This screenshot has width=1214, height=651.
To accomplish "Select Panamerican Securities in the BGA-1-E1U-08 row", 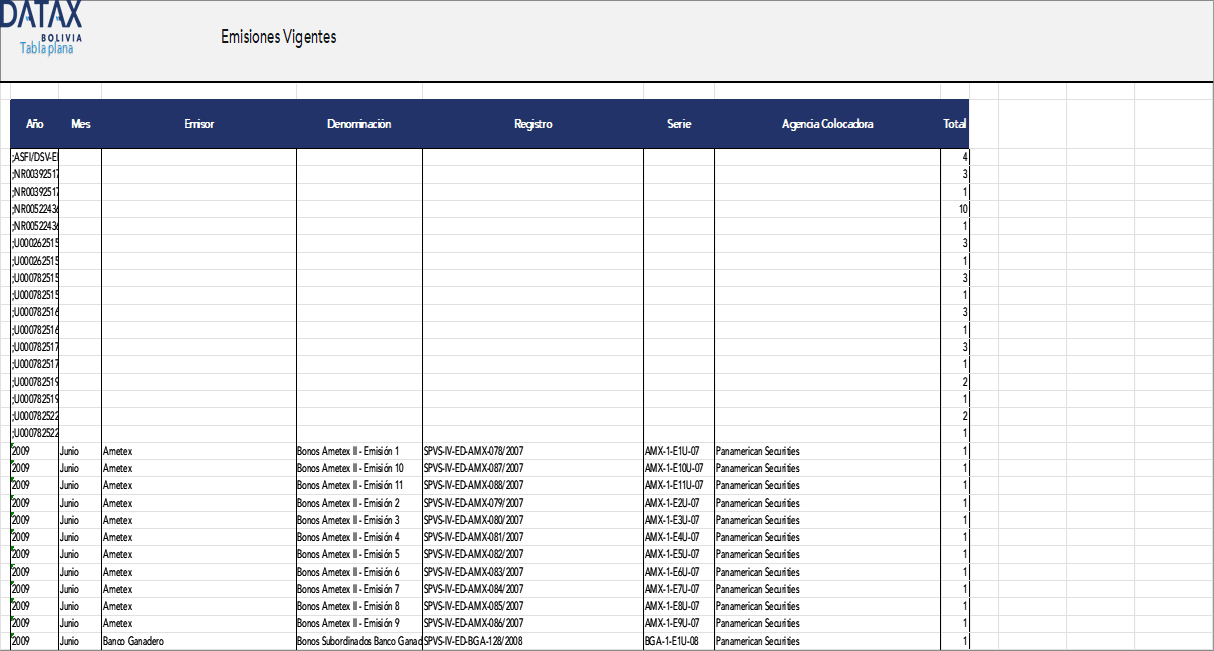I will coord(828,641).
